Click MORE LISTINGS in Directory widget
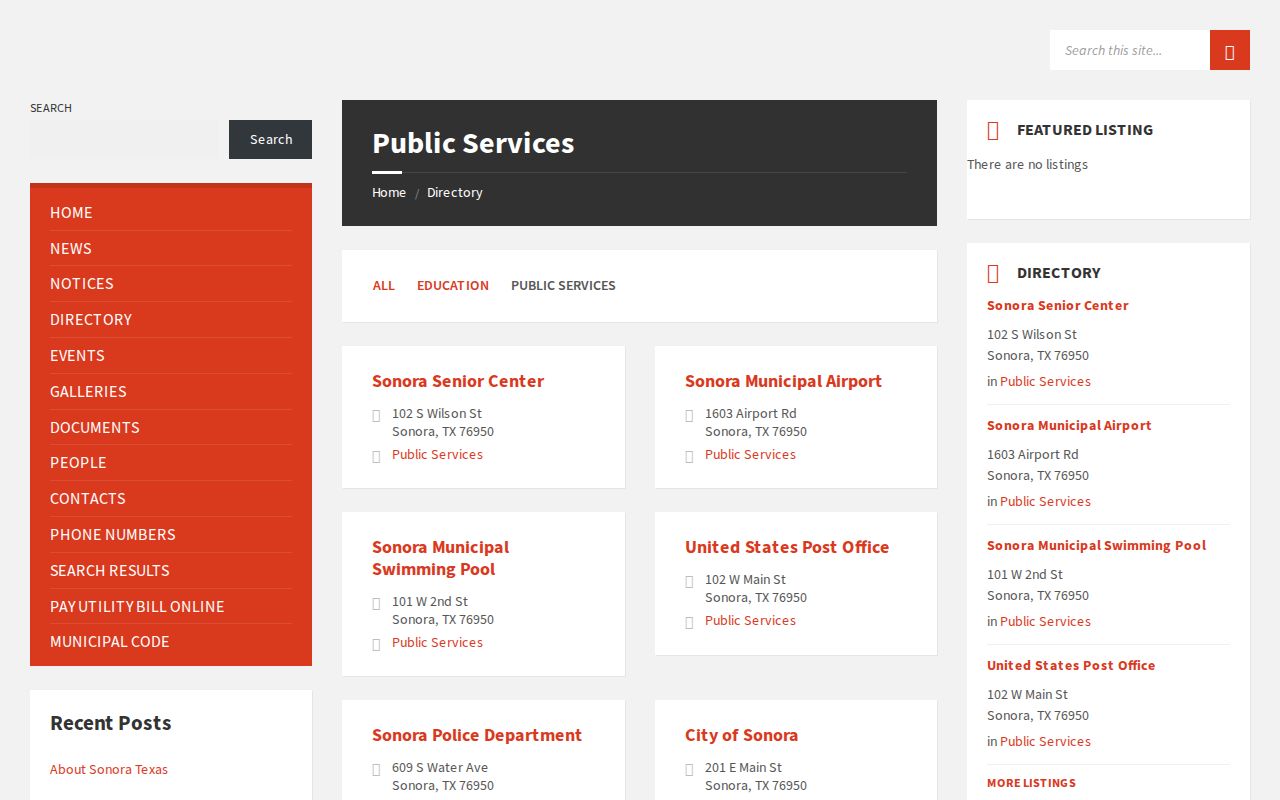 pyautogui.click(x=1031, y=783)
